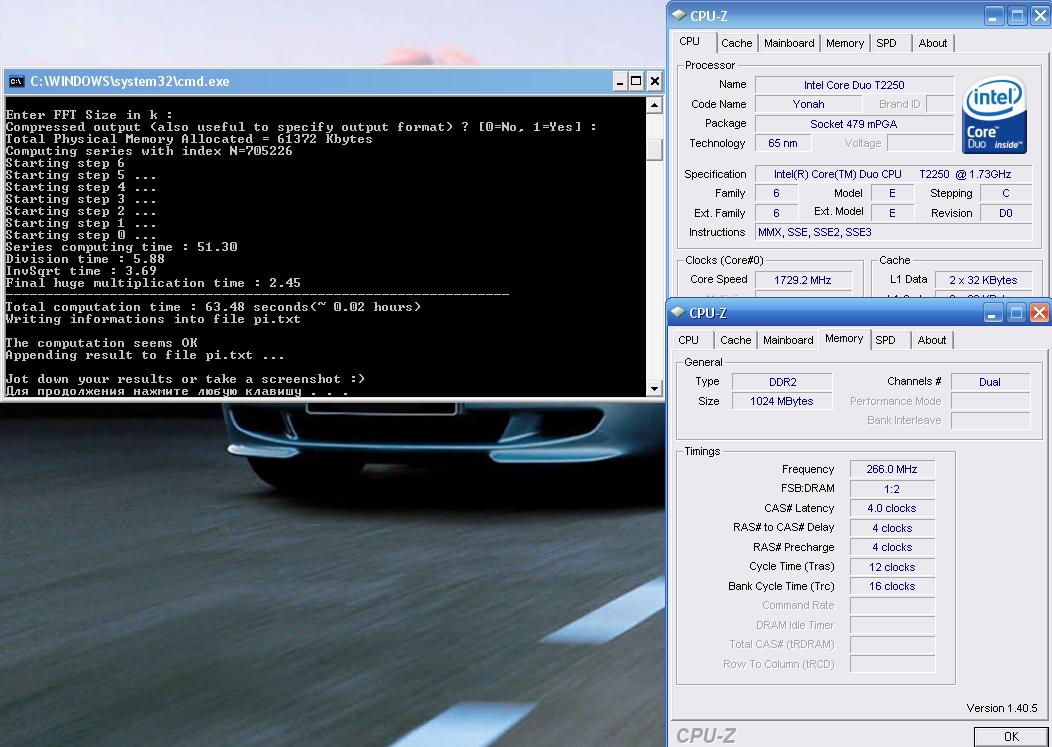Open the About tab in the lower CPU-Z window
This screenshot has width=1052, height=747.
932,340
